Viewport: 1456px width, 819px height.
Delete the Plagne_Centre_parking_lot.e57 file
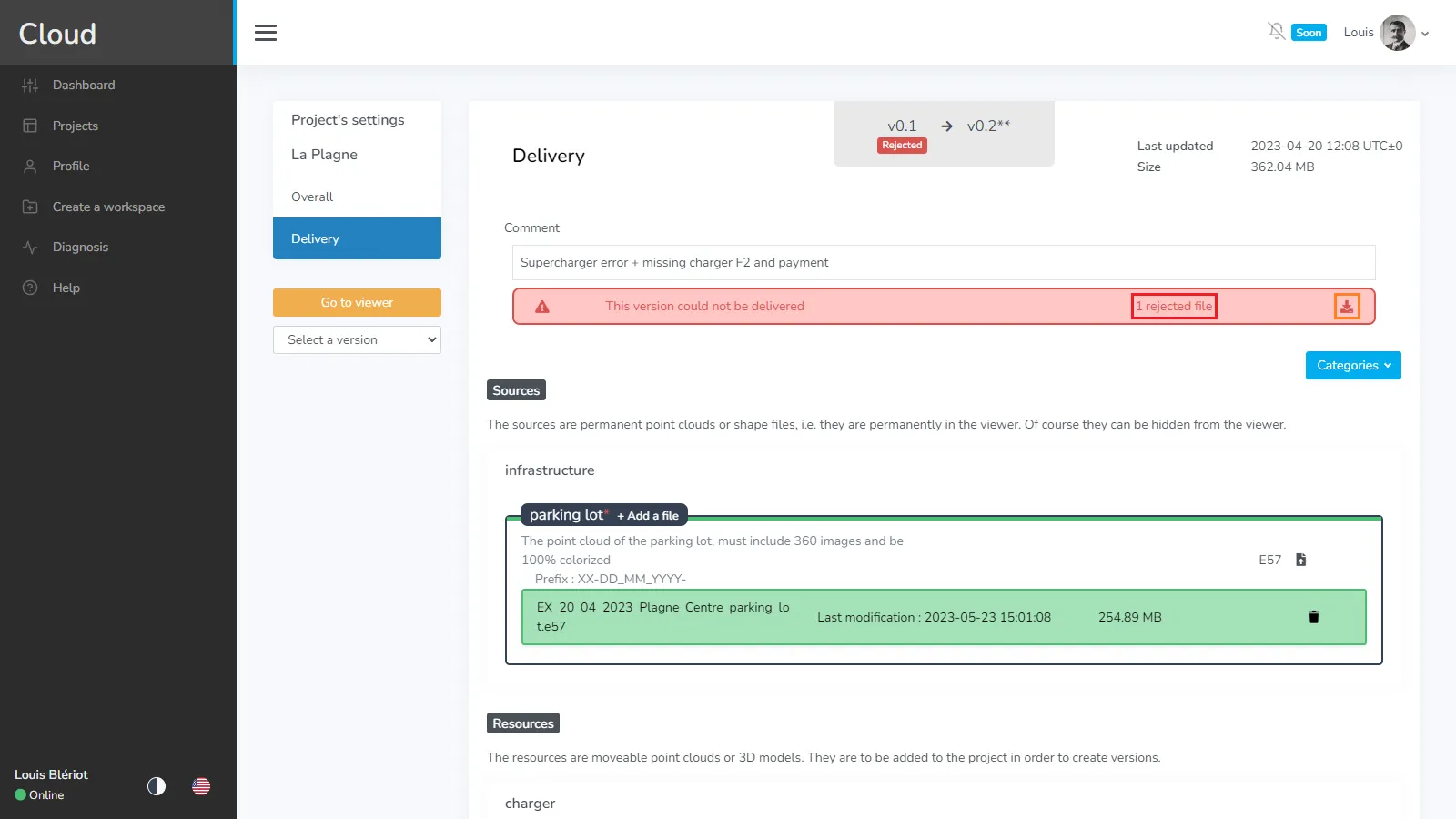(x=1312, y=616)
